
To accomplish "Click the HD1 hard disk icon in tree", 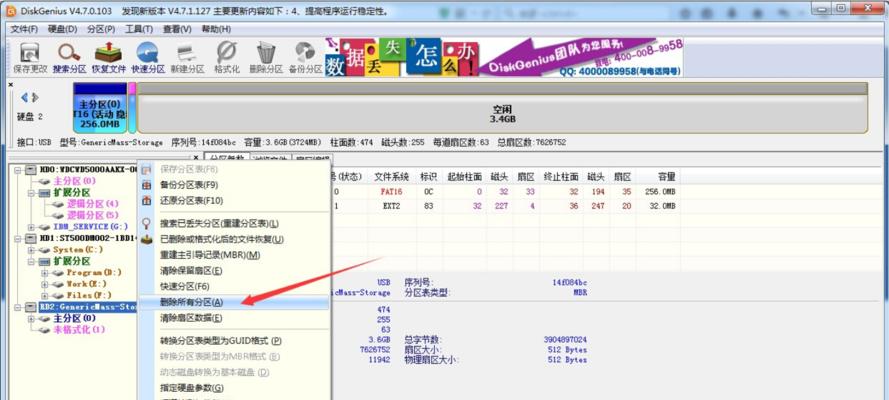I will tap(32, 238).
